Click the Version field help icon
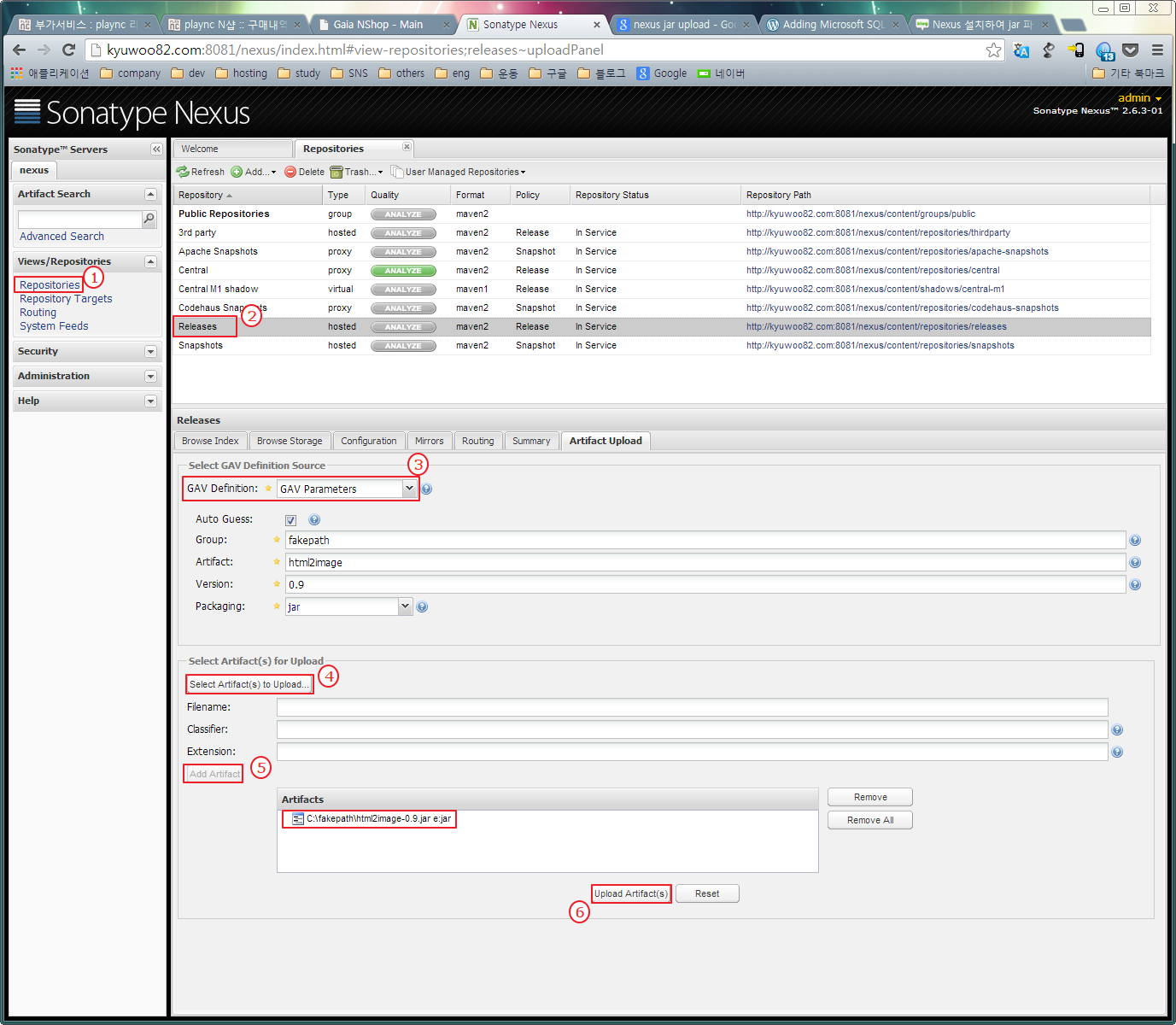The width and height of the screenshot is (1176, 1025). (1135, 584)
